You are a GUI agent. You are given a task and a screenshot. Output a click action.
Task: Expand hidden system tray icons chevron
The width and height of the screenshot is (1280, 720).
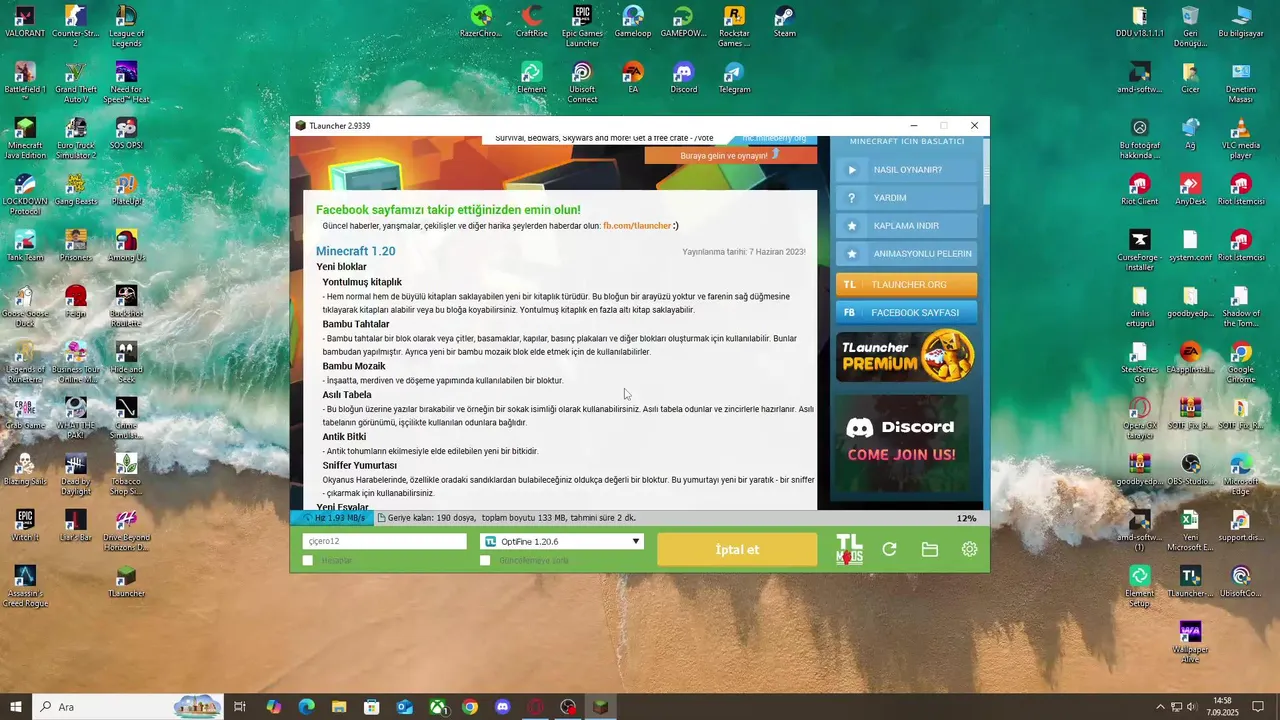pyautogui.click(x=1160, y=707)
